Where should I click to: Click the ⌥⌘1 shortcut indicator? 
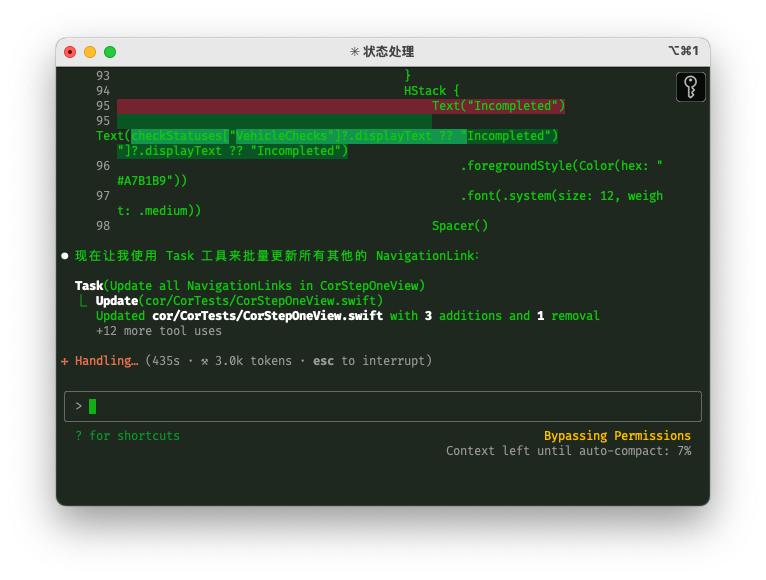point(683,51)
